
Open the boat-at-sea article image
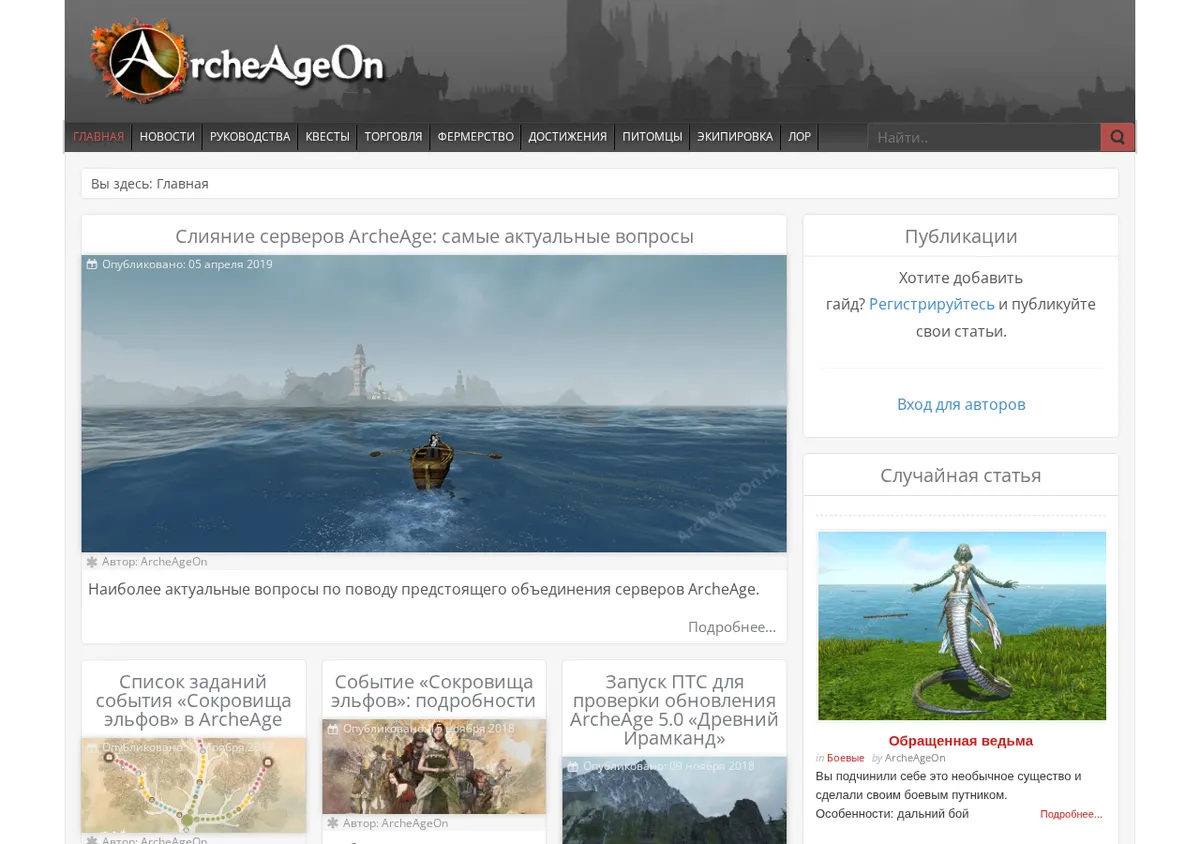[434, 403]
